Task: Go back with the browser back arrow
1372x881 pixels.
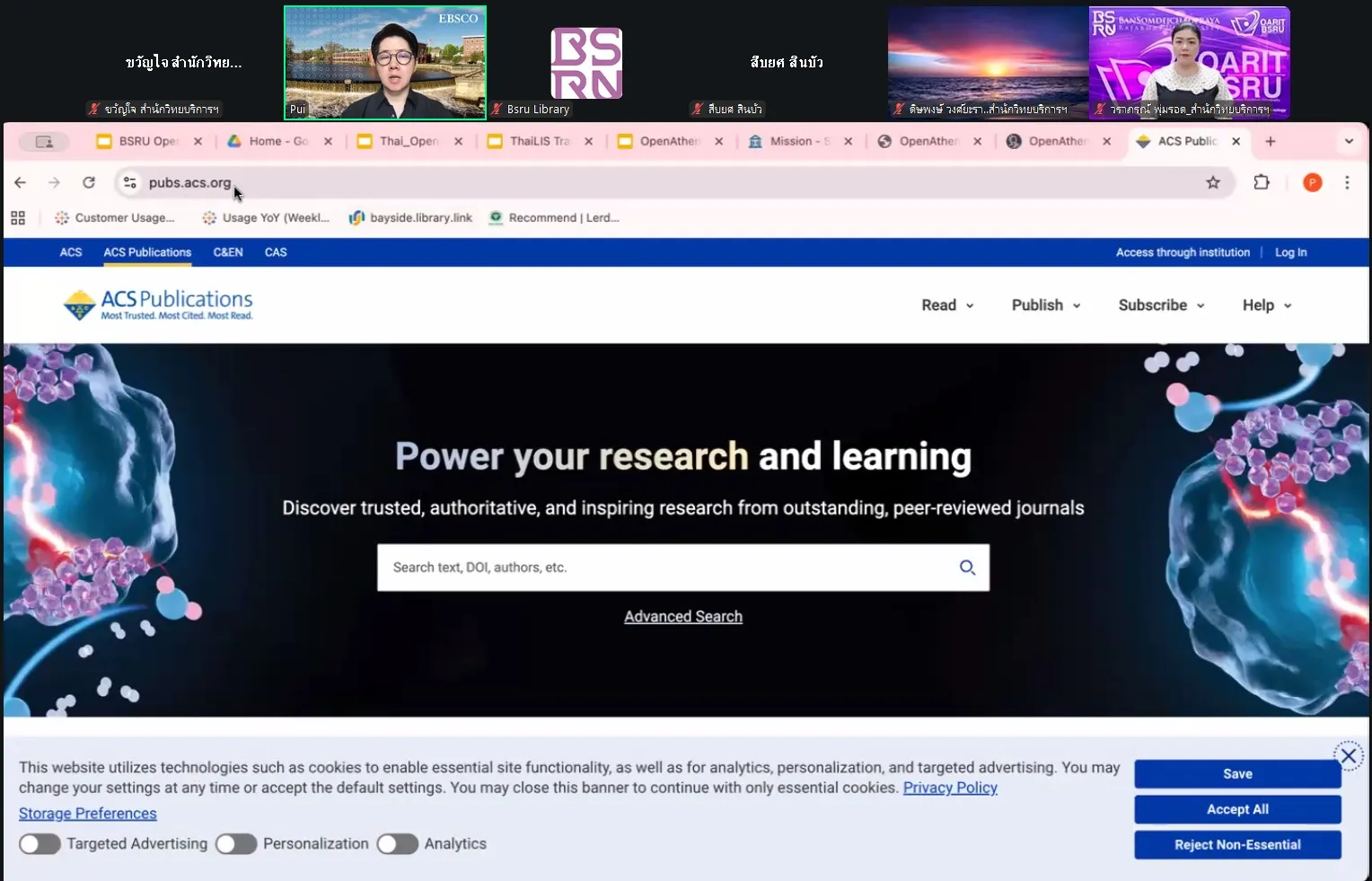Action: 21,183
